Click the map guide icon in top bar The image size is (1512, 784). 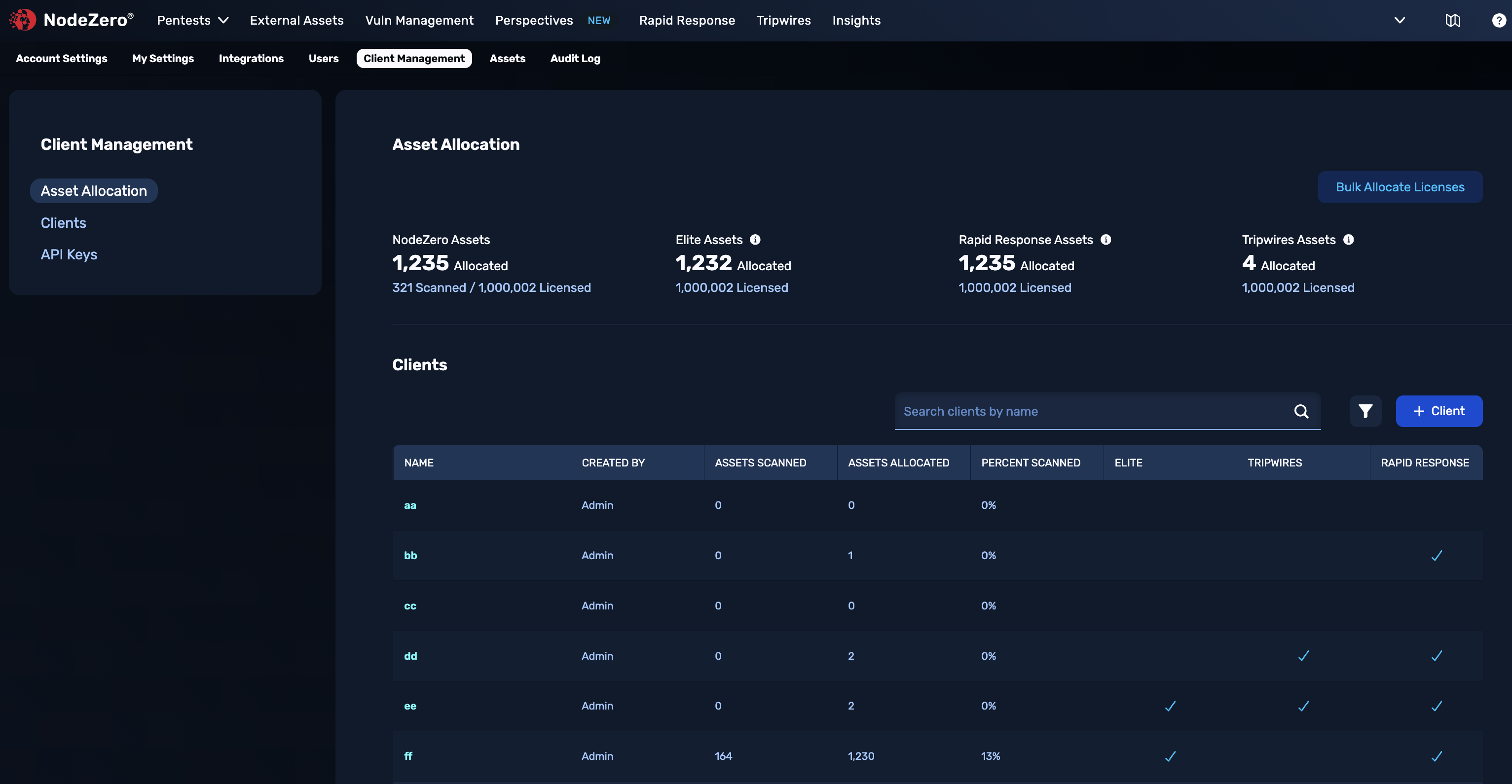[1453, 20]
